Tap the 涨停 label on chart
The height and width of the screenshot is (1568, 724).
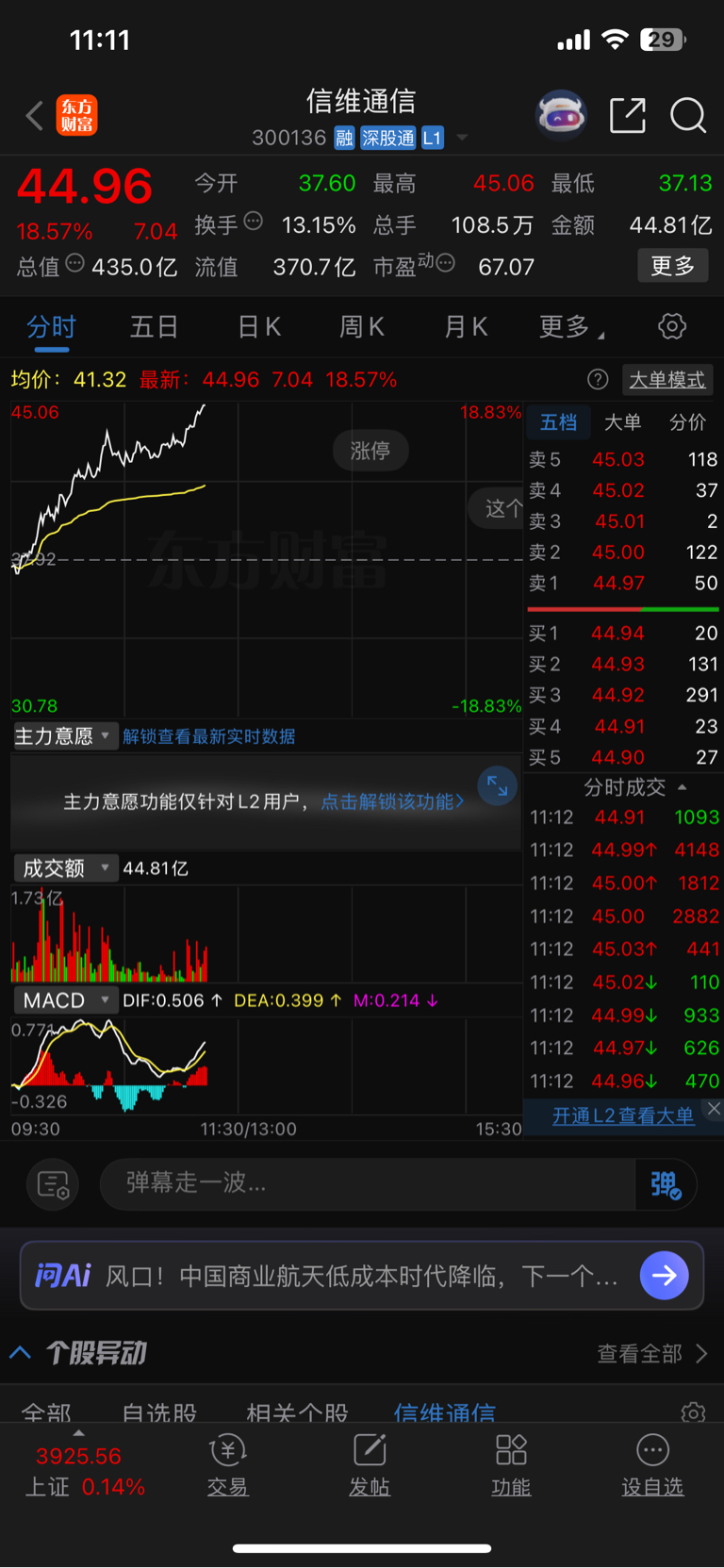[370, 451]
